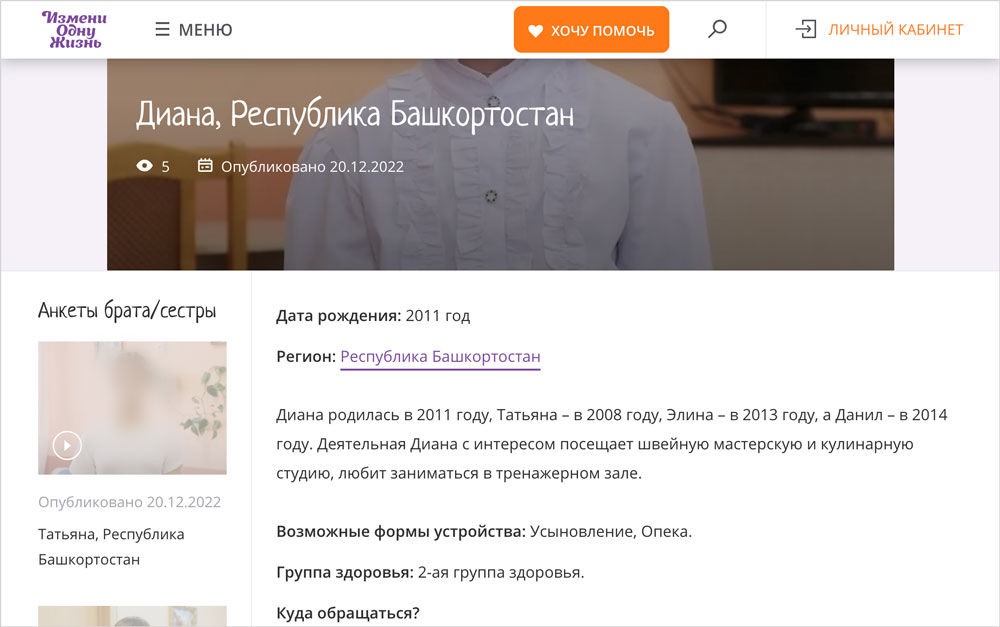Click the login arrow icon
The height and width of the screenshot is (627, 1000).
[x=805, y=30]
